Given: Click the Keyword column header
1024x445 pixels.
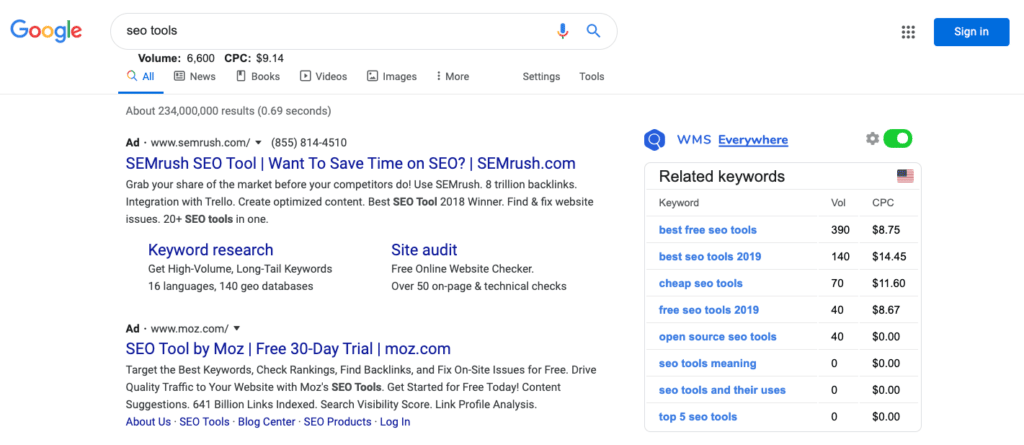Looking at the screenshot, I should tap(679, 203).
